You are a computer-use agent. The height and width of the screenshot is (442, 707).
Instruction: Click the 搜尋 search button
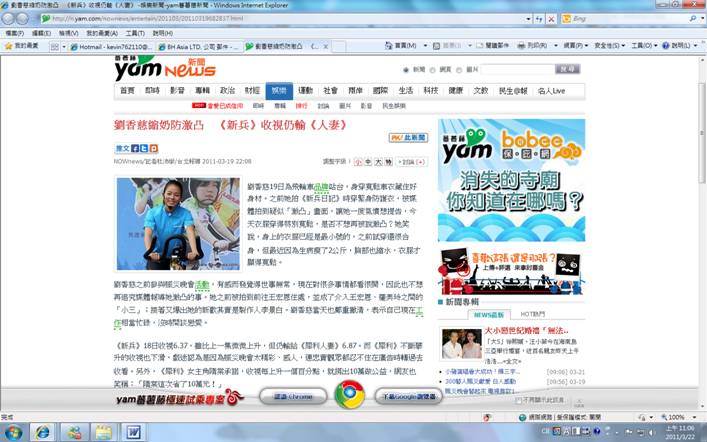[x=568, y=69]
